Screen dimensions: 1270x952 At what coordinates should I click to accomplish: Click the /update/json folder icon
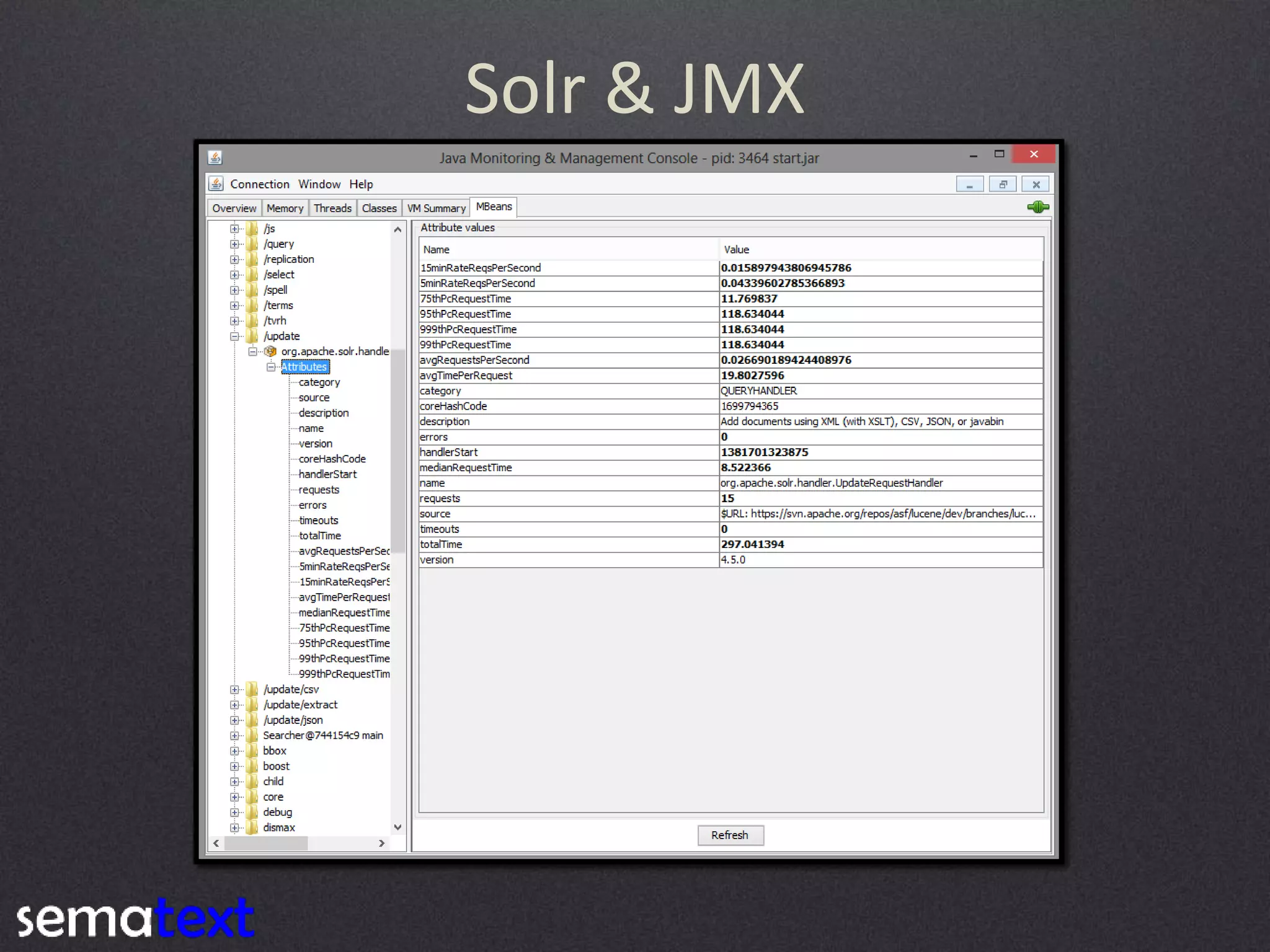[252, 720]
